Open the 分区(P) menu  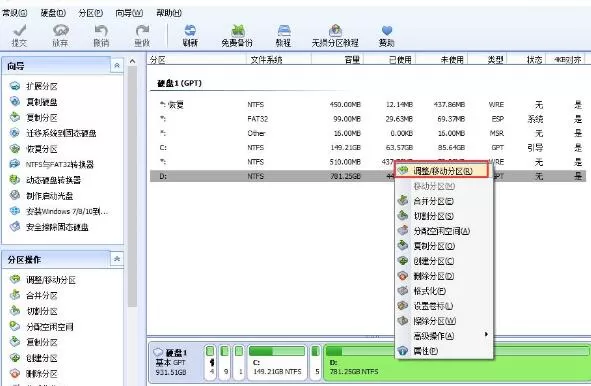(90, 13)
